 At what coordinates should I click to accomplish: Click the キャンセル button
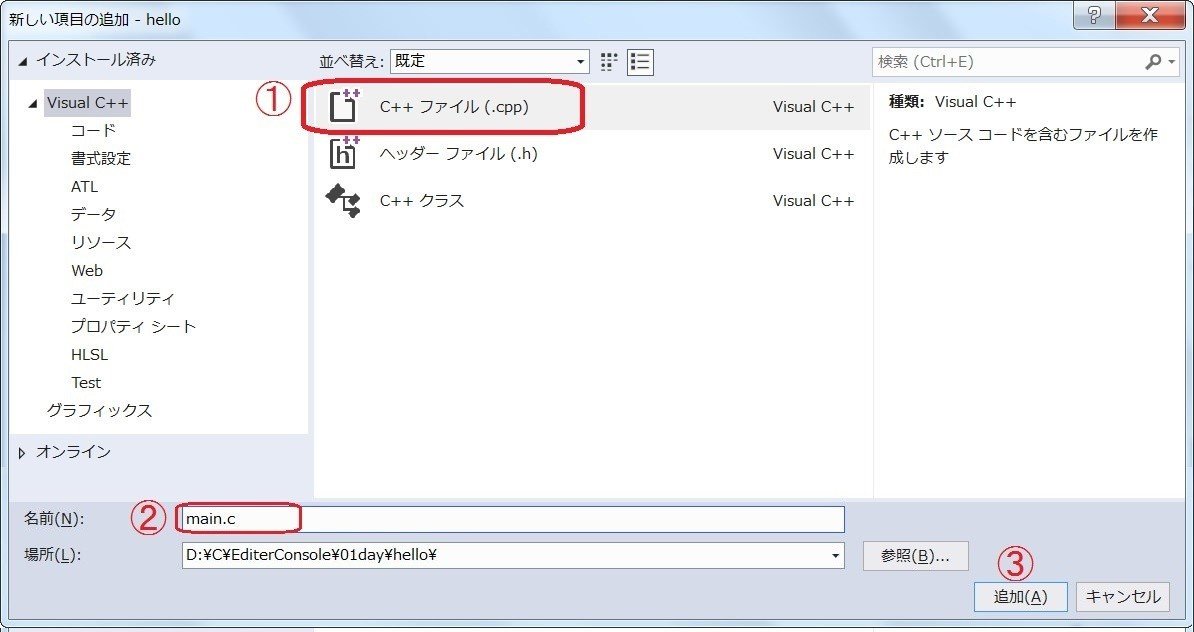(x=1122, y=596)
